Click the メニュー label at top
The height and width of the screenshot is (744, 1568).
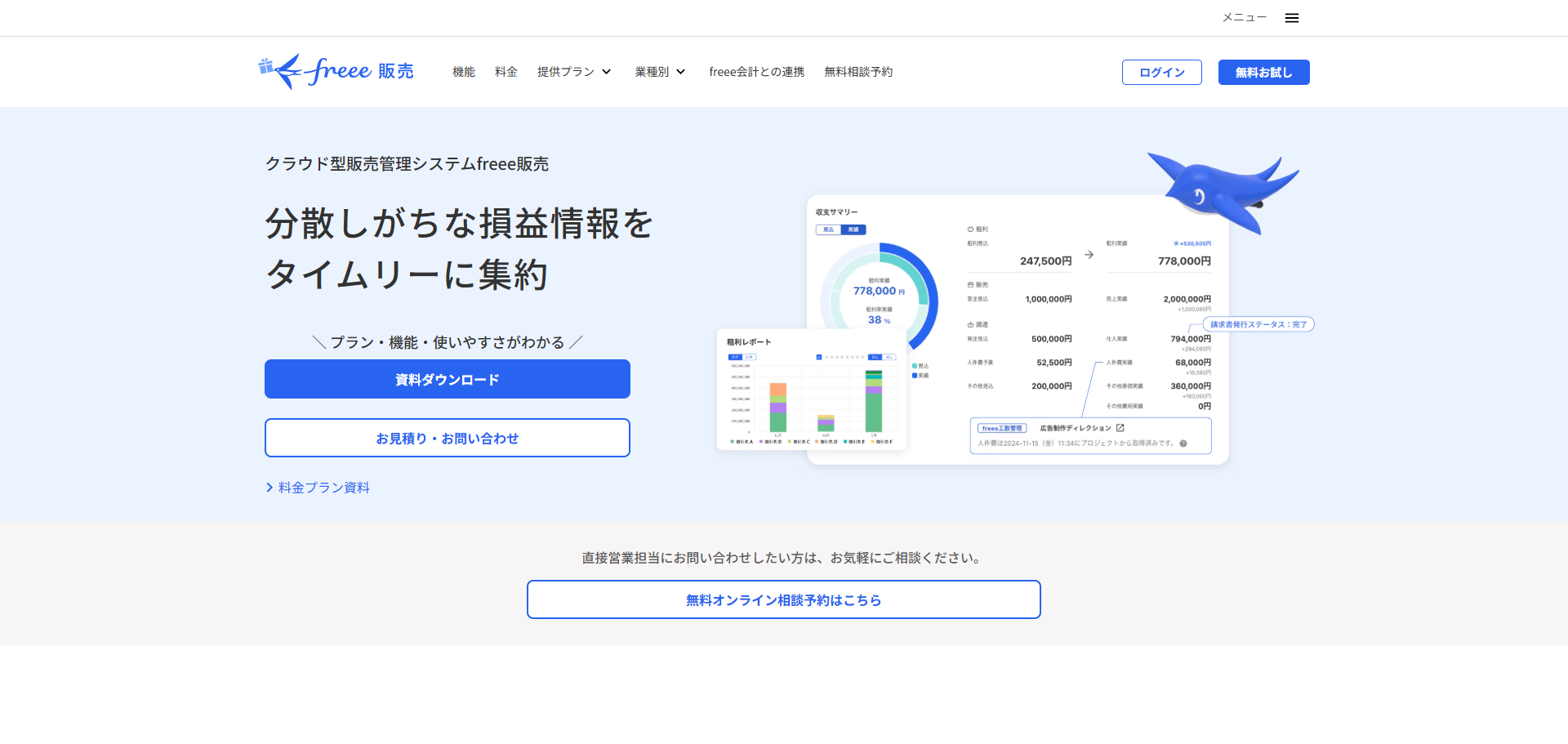click(1244, 18)
